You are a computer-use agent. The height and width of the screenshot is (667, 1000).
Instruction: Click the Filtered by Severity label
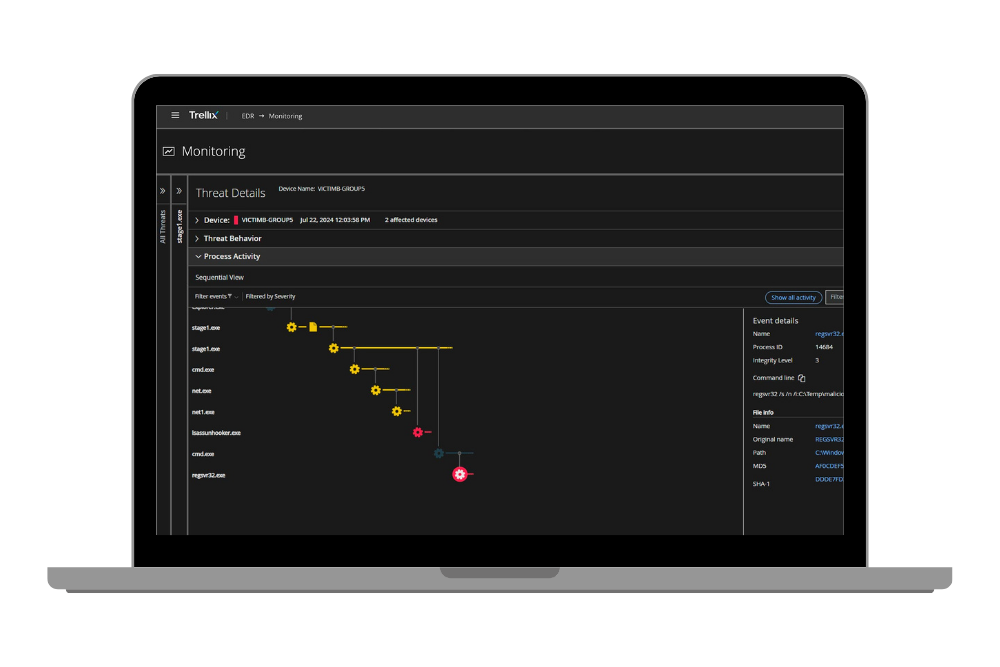click(270, 297)
